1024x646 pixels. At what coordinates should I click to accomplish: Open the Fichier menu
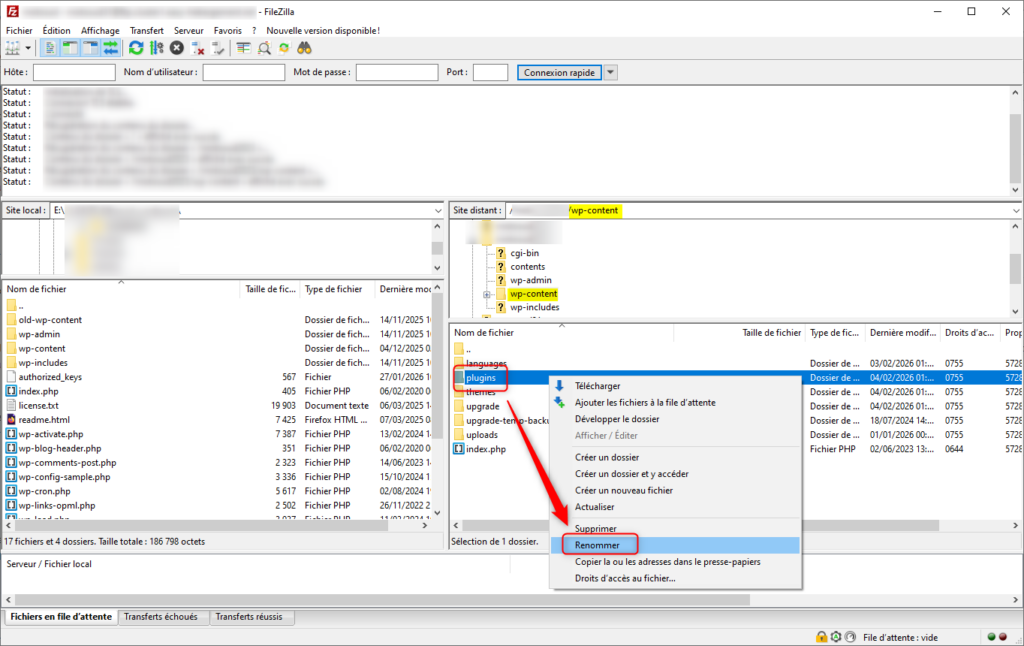19,30
